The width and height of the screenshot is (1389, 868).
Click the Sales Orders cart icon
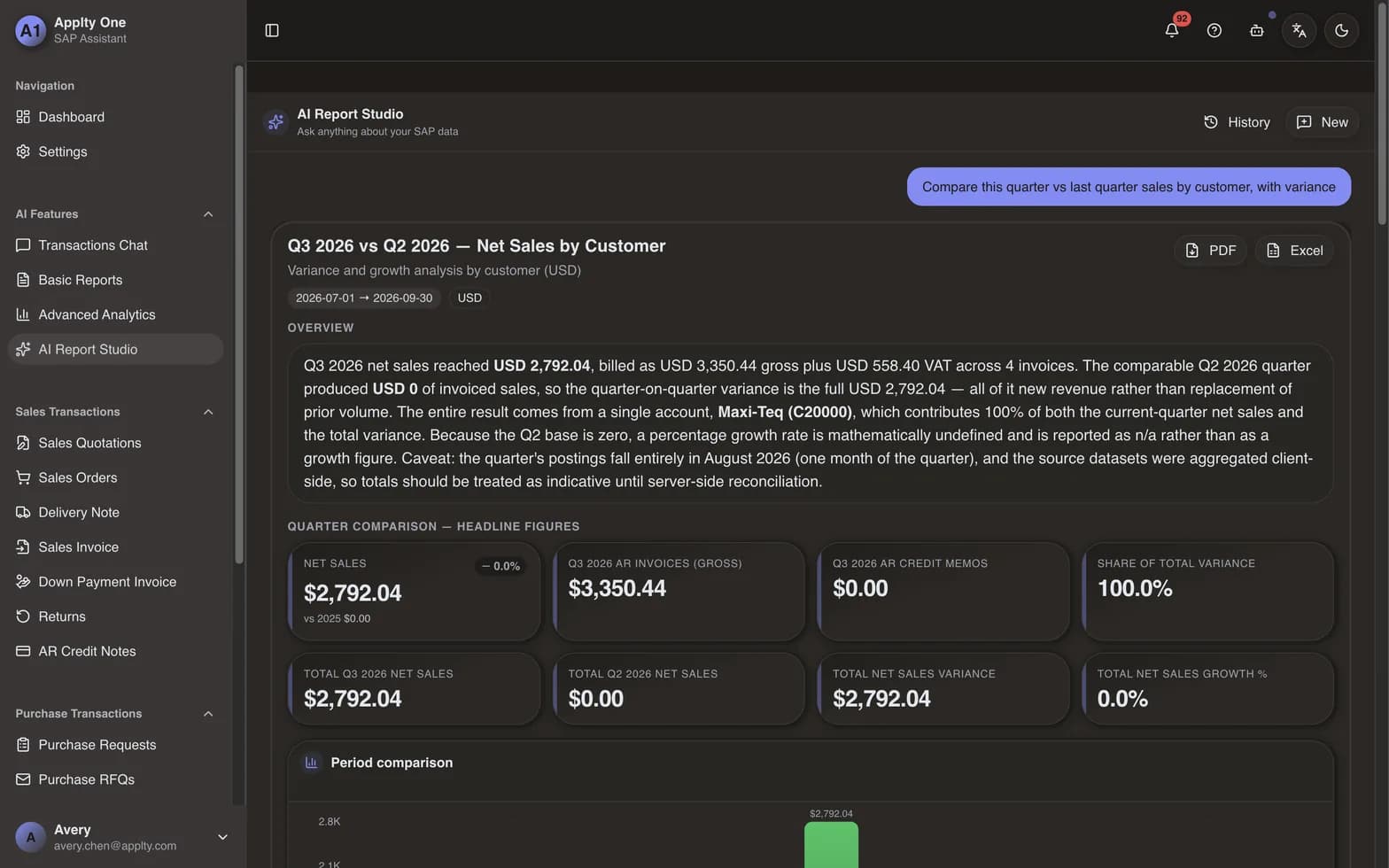coord(23,477)
